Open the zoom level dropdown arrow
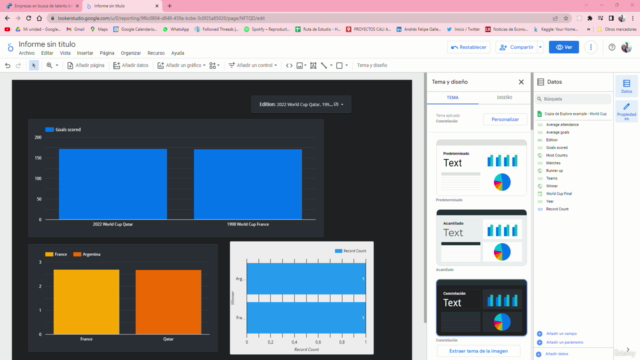The width and height of the screenshot is (640, 360). click(57, 65)
